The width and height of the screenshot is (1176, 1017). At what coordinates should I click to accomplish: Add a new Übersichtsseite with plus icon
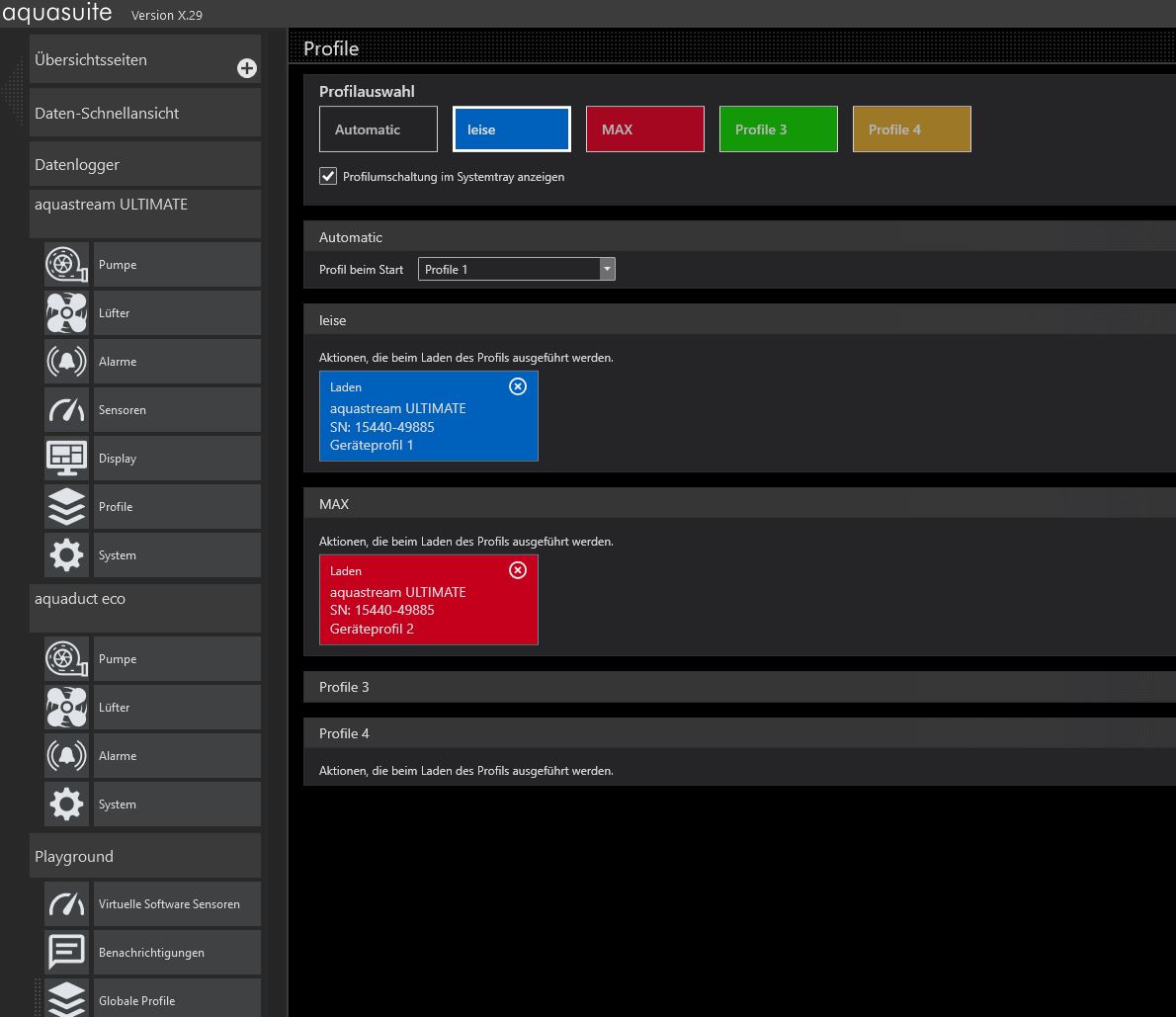point(247,68)
